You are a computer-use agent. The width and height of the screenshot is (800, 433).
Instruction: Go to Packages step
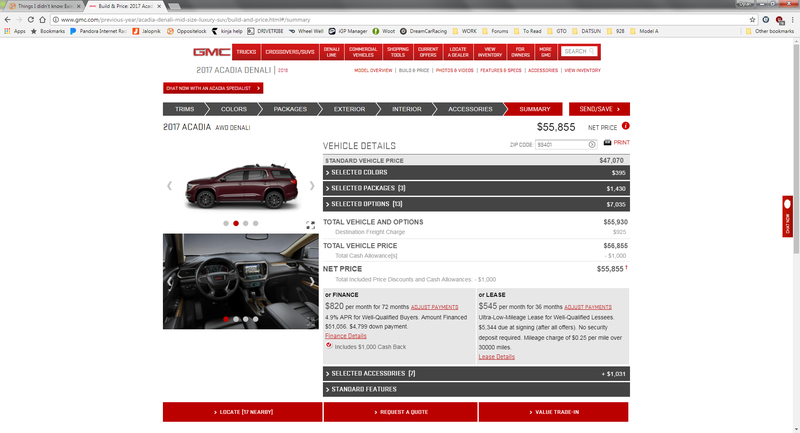290,109
